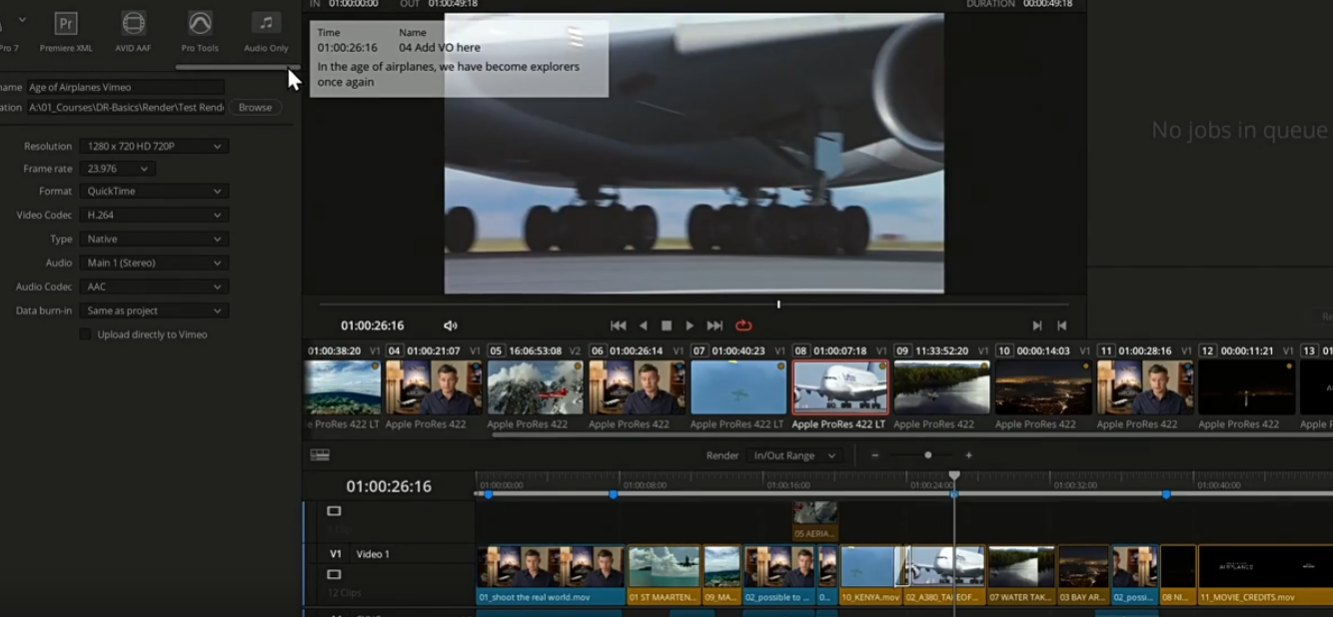Viewport: 1333px width, 617px height.
Task: Choose the Premiere XML render preset
Action: pyautogui.click(x=66, y=31)
